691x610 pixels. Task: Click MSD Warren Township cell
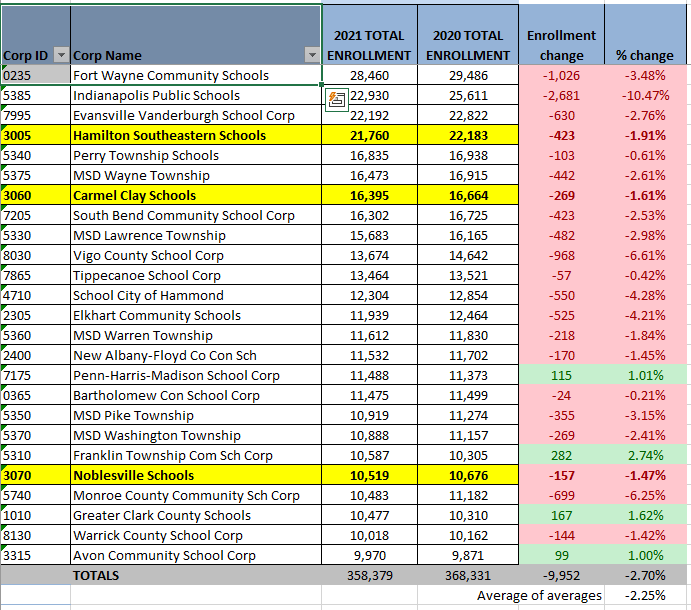point(196,335)
